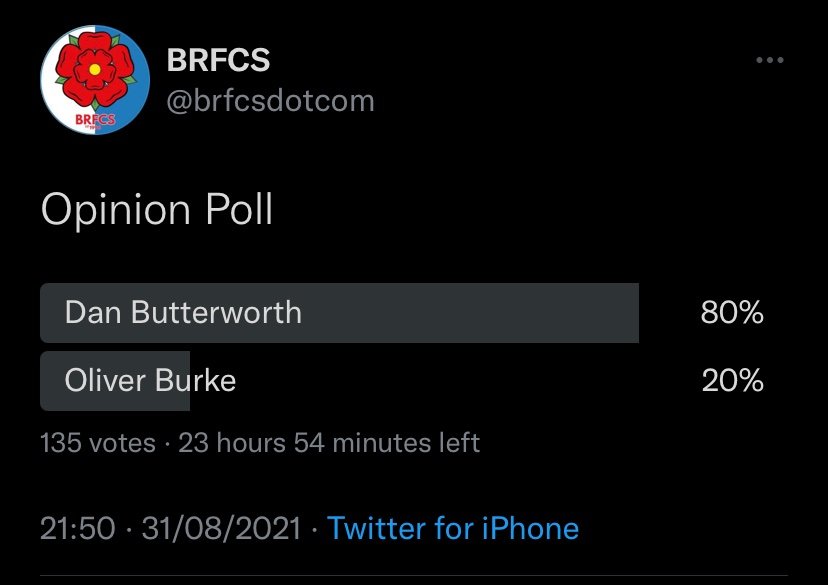This screenshot has width=828, height=585.
Task: Open the three-dot more options menu
Action: coord(769,60)
